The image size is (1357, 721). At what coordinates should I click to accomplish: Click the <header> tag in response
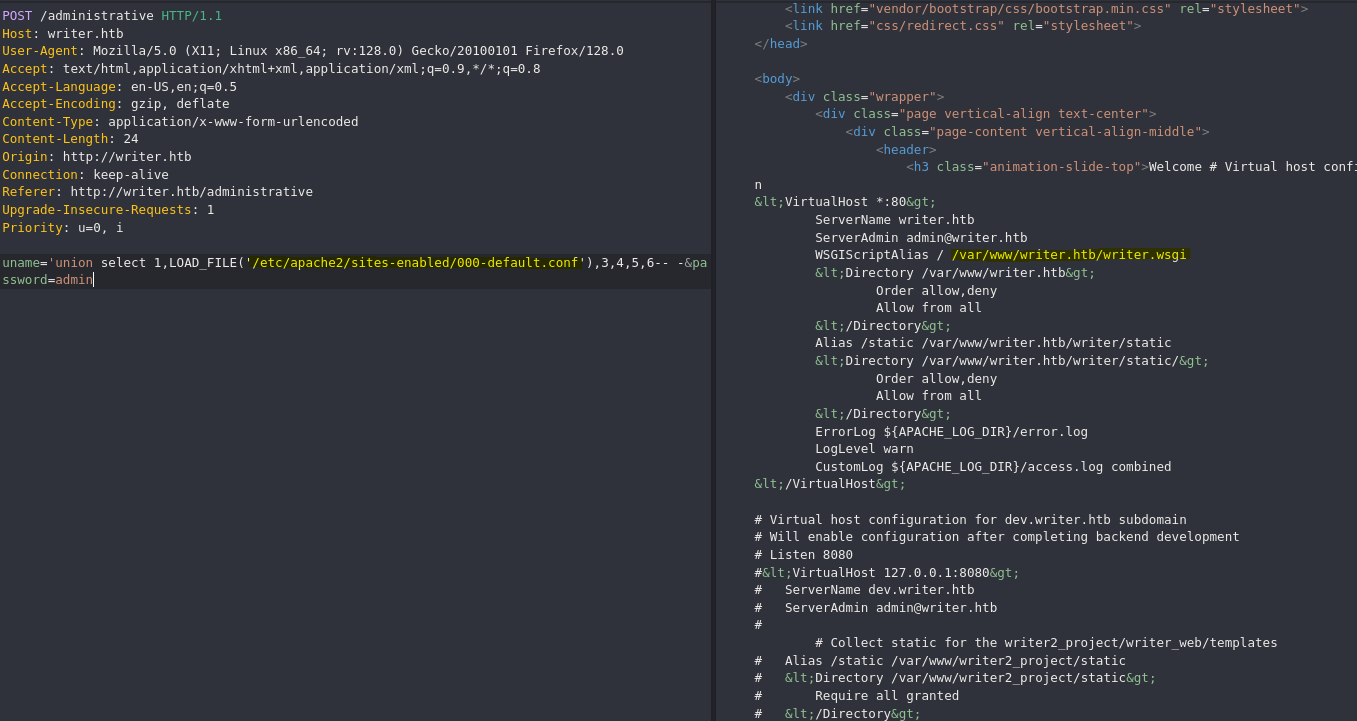[906, 150]
